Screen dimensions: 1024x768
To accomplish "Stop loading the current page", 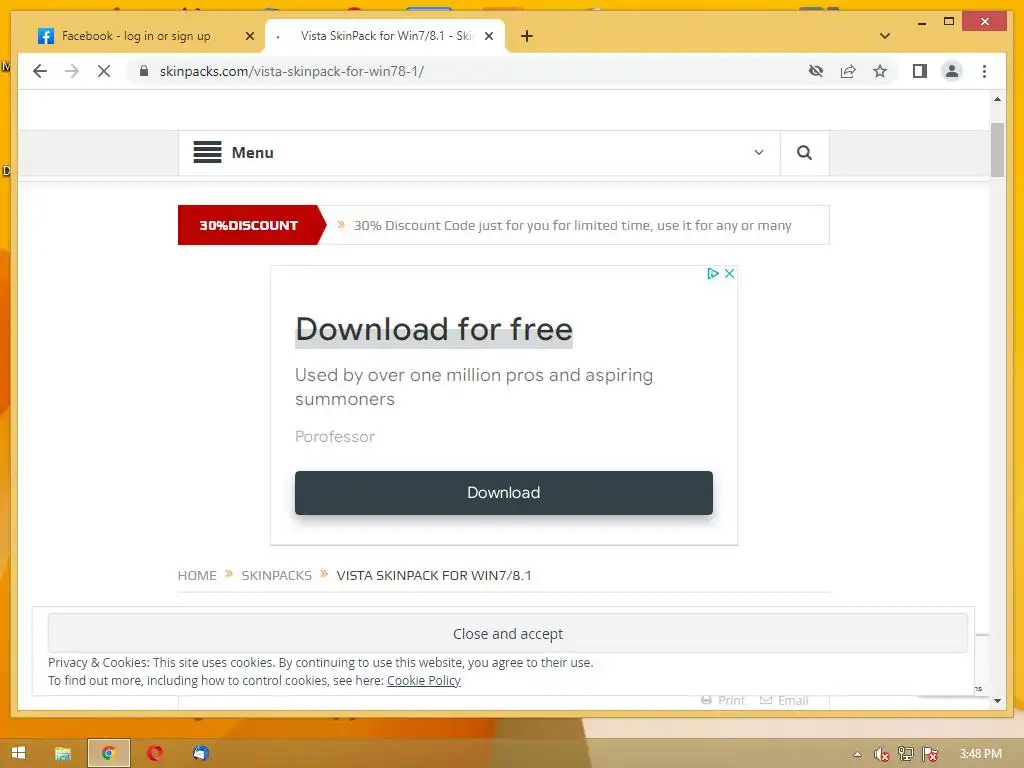I will tap(104, 71).
